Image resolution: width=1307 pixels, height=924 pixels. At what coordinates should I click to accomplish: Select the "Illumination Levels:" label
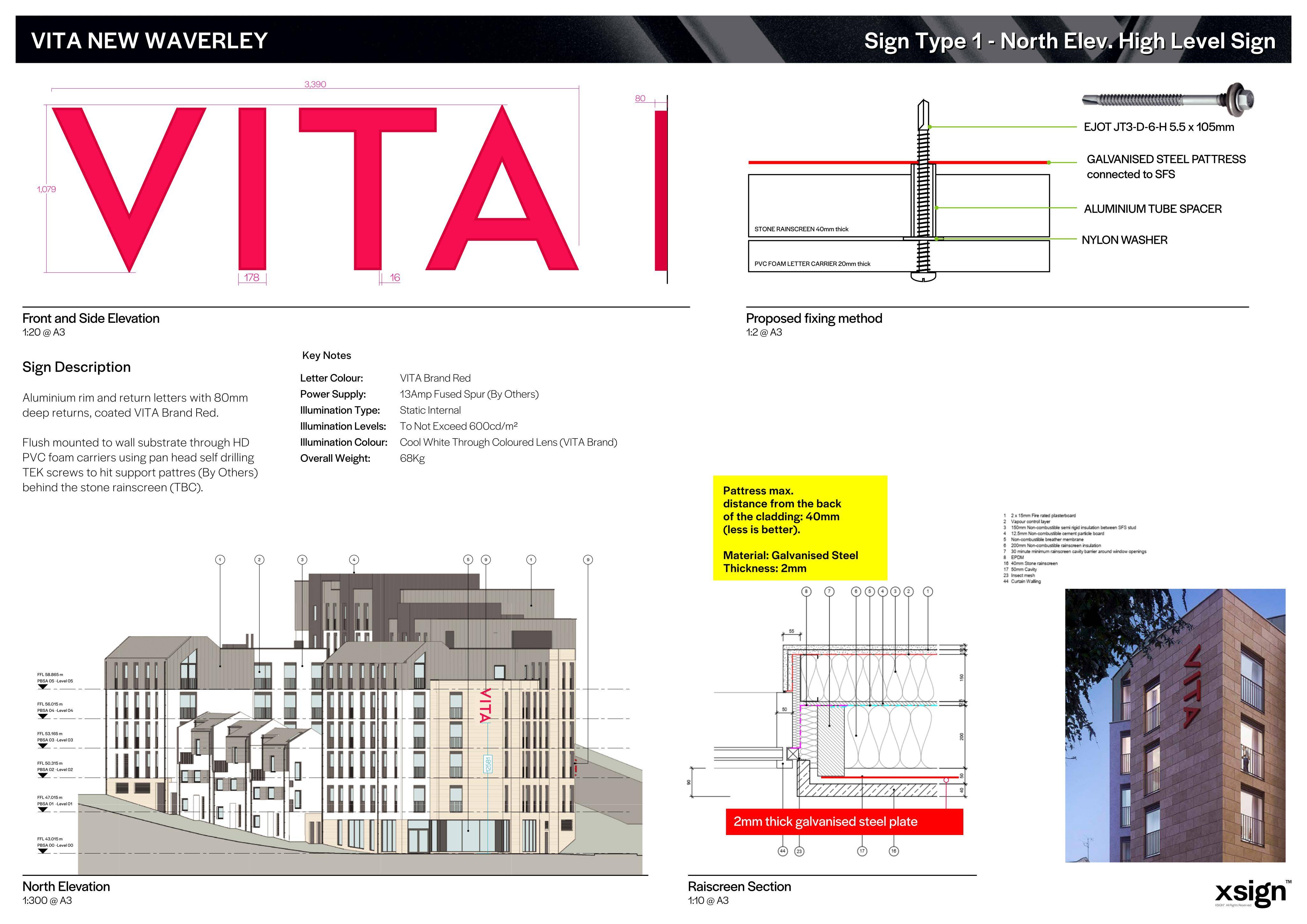pyautogui.click(x=343, y=426)
